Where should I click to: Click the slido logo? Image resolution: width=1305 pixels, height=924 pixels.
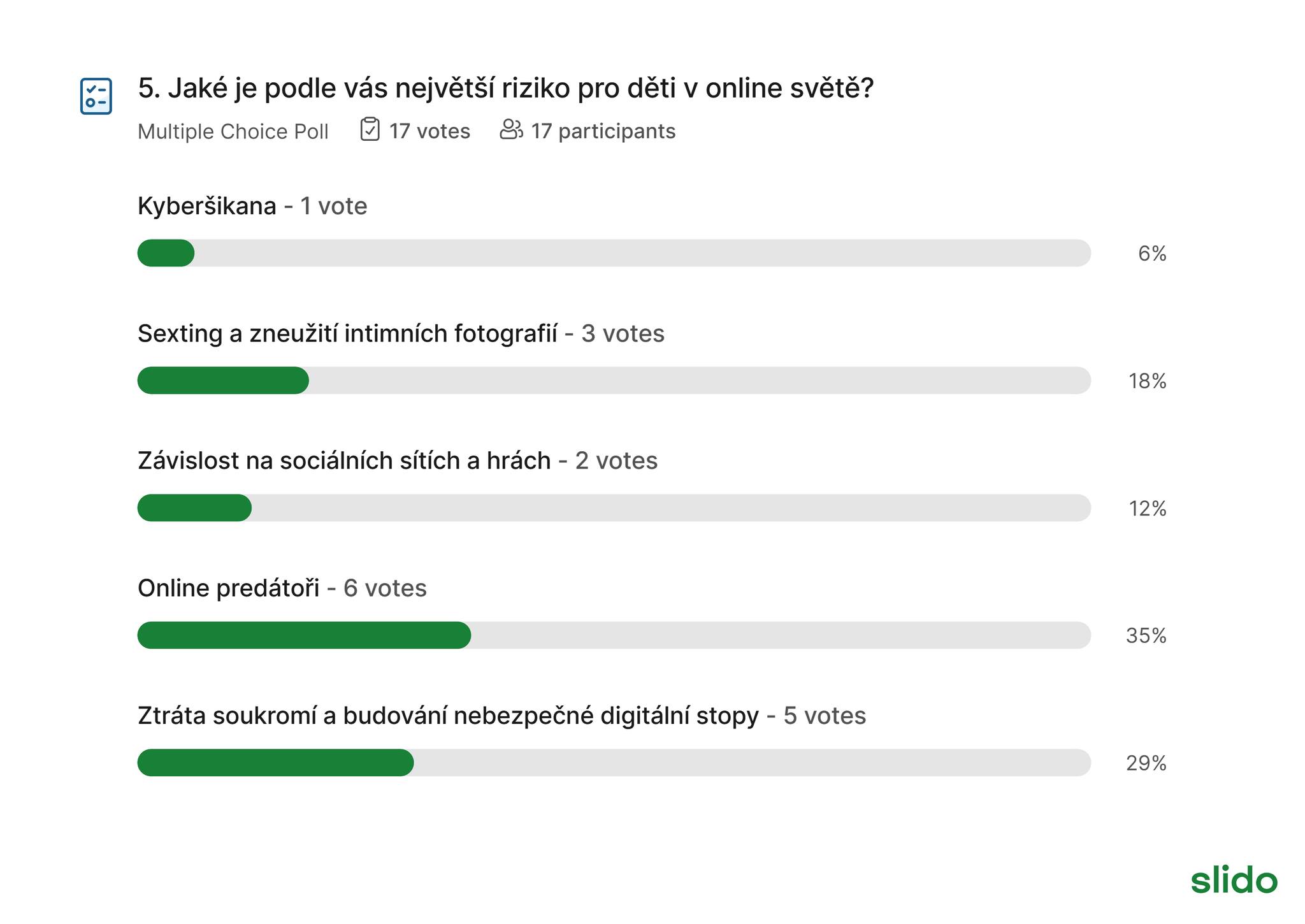(x=1234, y=879)
